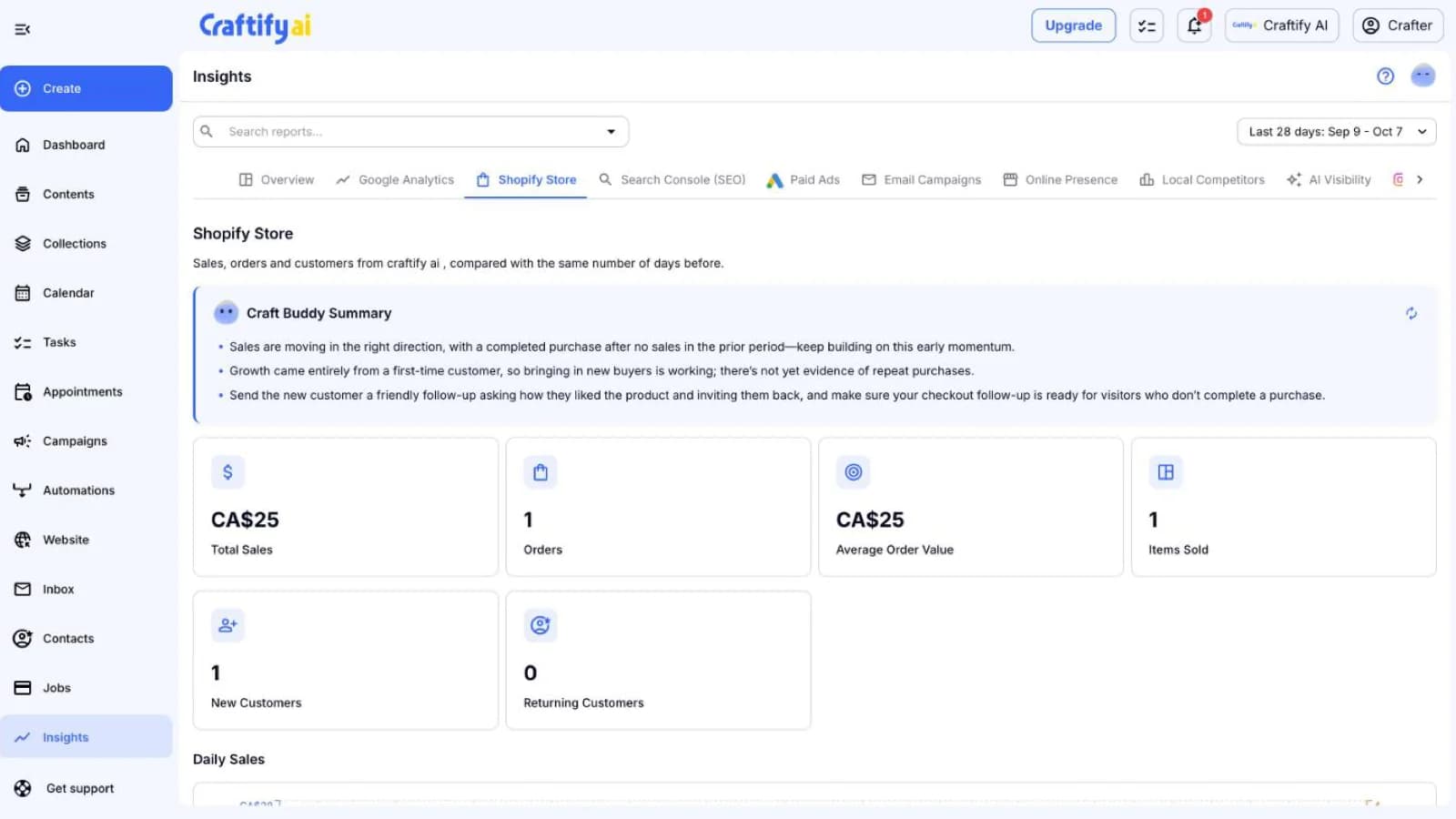The image size is (1456, 819).
Task: Focus the Search reports input field
Action: 411,132
